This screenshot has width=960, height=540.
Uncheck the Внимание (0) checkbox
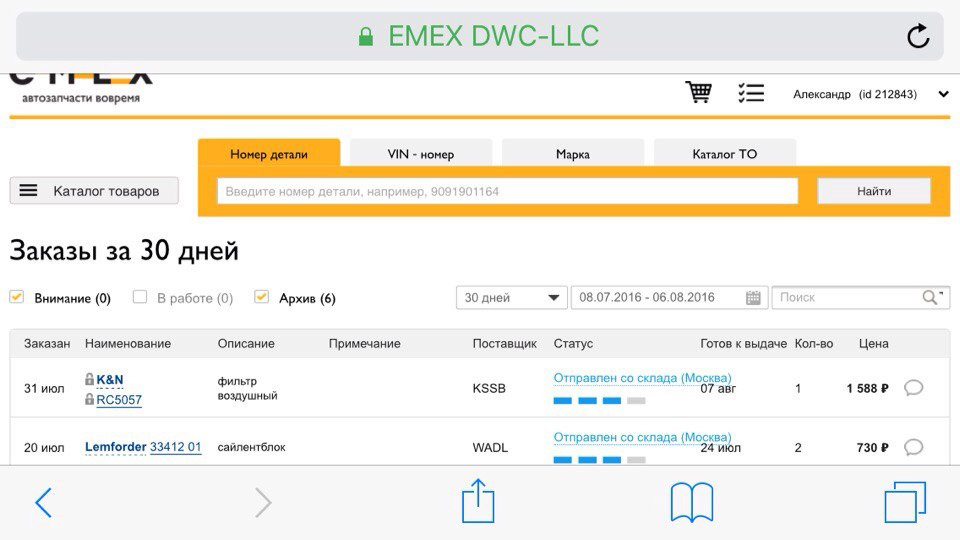17,297
